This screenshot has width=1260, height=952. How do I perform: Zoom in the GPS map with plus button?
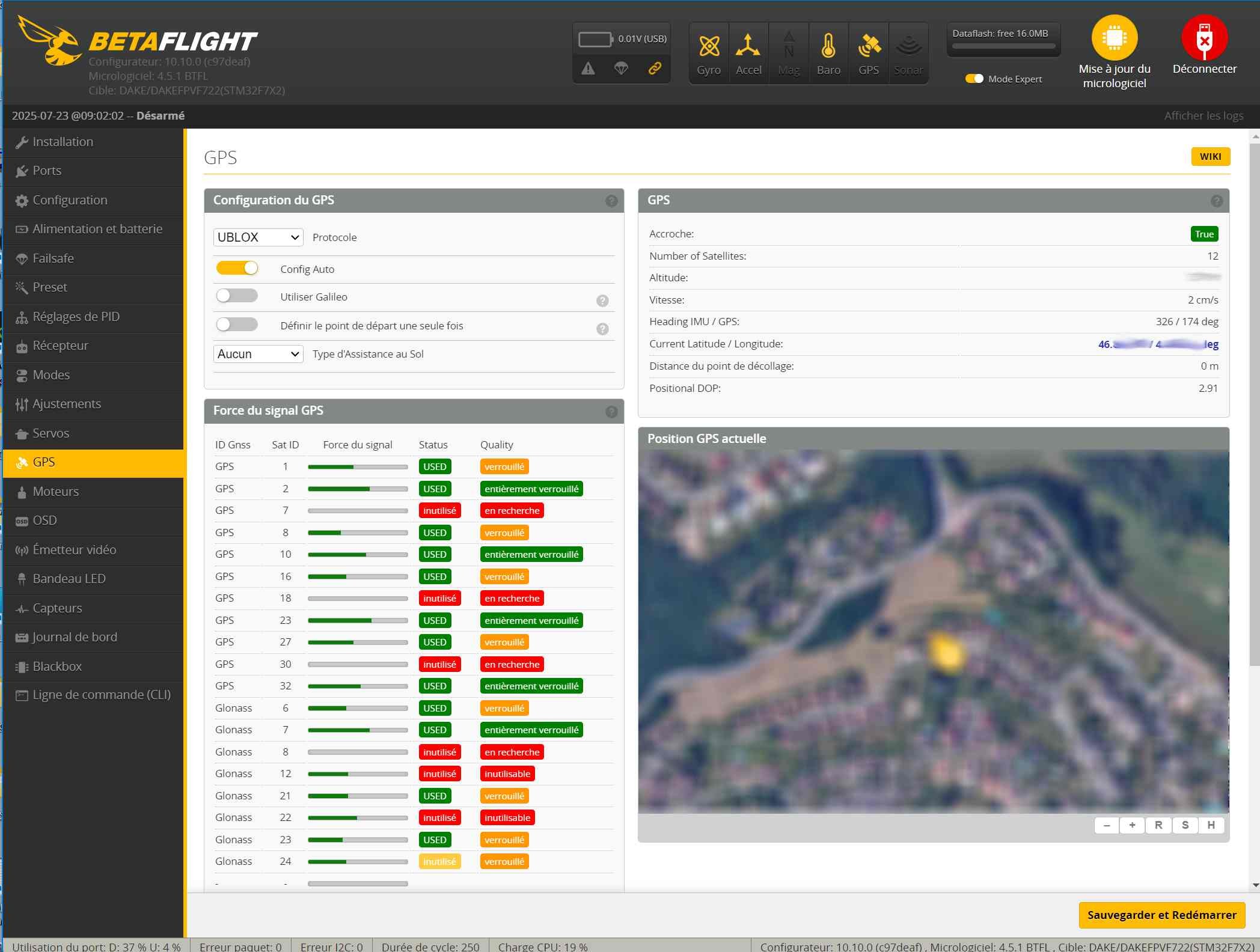(x=1132, y=825)
